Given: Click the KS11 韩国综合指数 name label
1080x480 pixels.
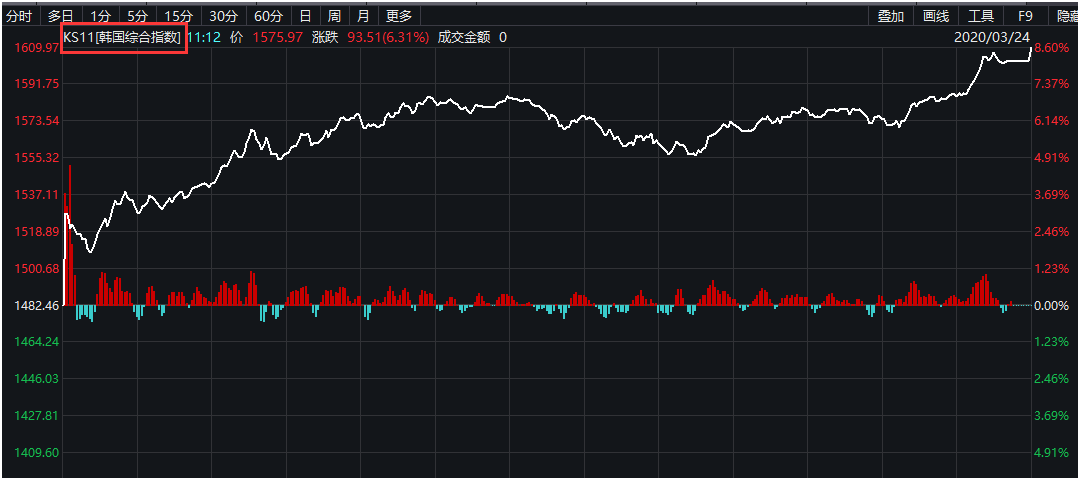Looking at the screenshot, I should 123,37.
